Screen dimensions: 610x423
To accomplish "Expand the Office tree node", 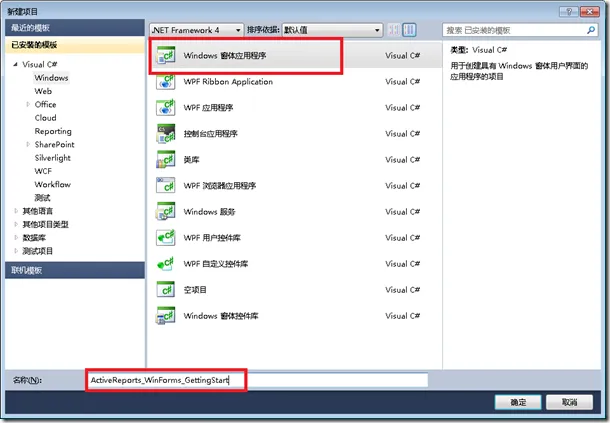I will pyautogui.click(x=28, y=104).
